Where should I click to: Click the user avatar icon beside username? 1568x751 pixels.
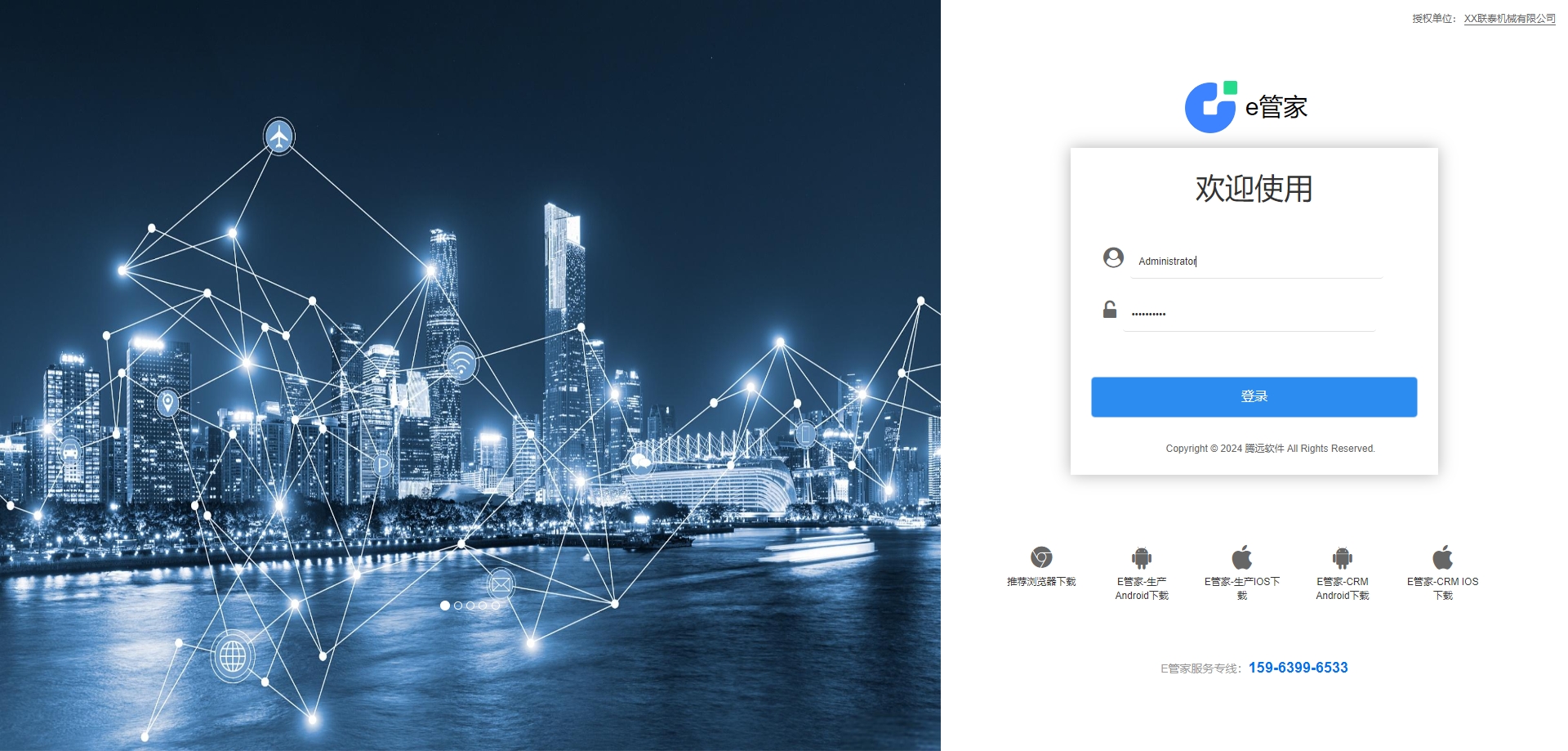pos(1113,258)
